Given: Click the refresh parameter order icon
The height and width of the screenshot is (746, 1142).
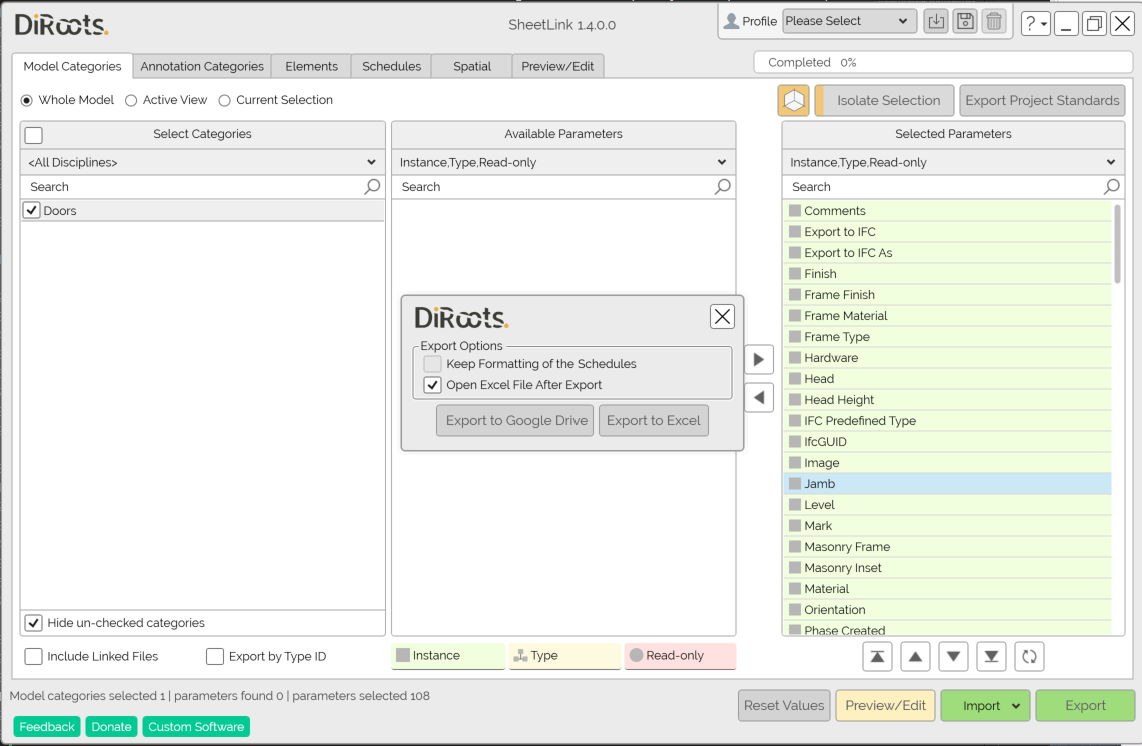Looking at the screenshot, I should pyautogui.click(x=1029, y=656).
